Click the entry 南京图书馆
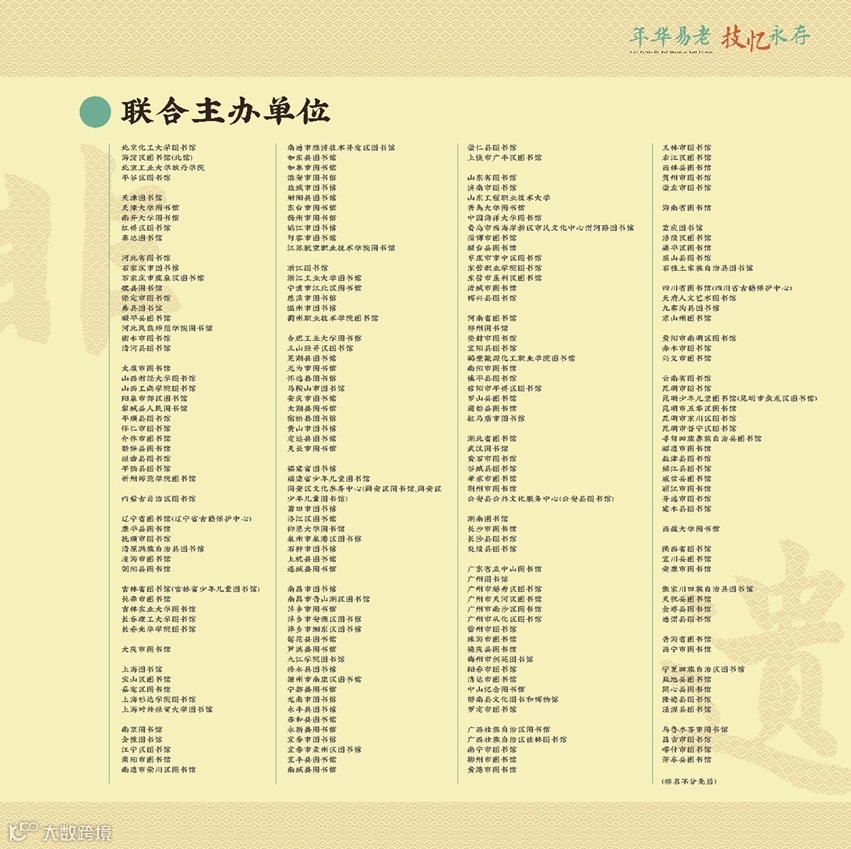 [142, 730]
